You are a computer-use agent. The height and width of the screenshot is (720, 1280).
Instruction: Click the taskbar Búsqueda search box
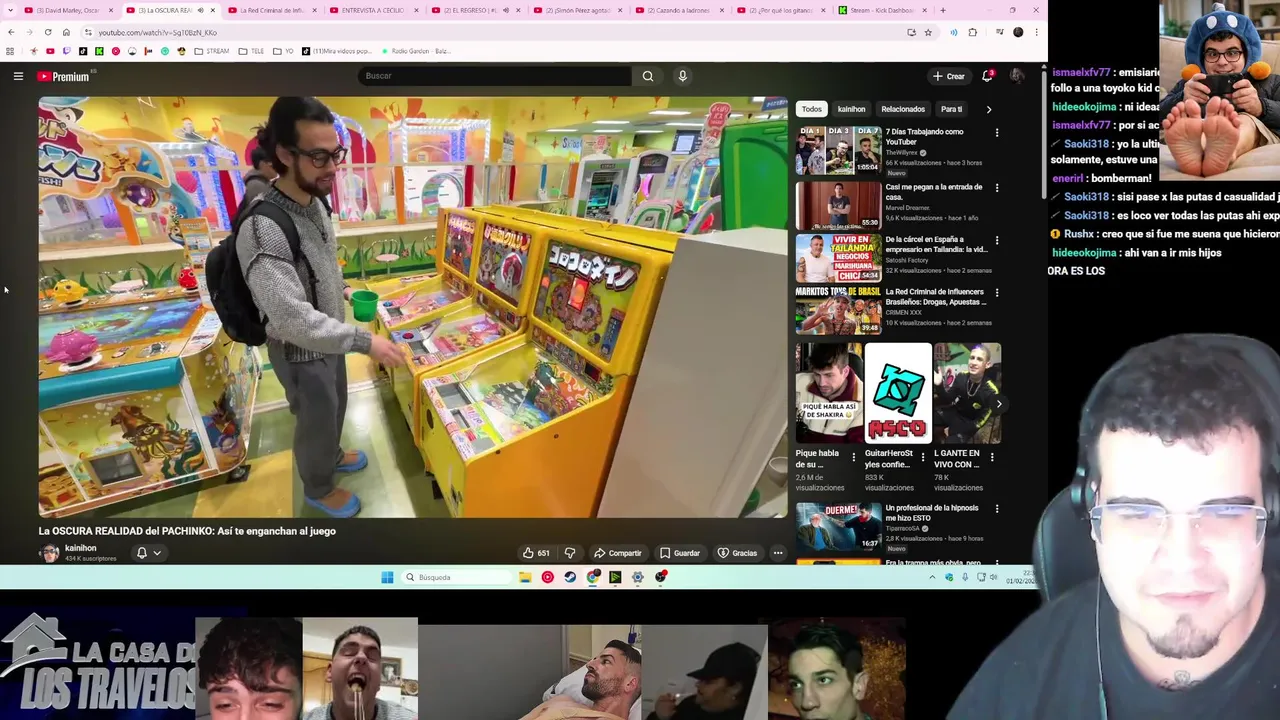coord(456,577)
